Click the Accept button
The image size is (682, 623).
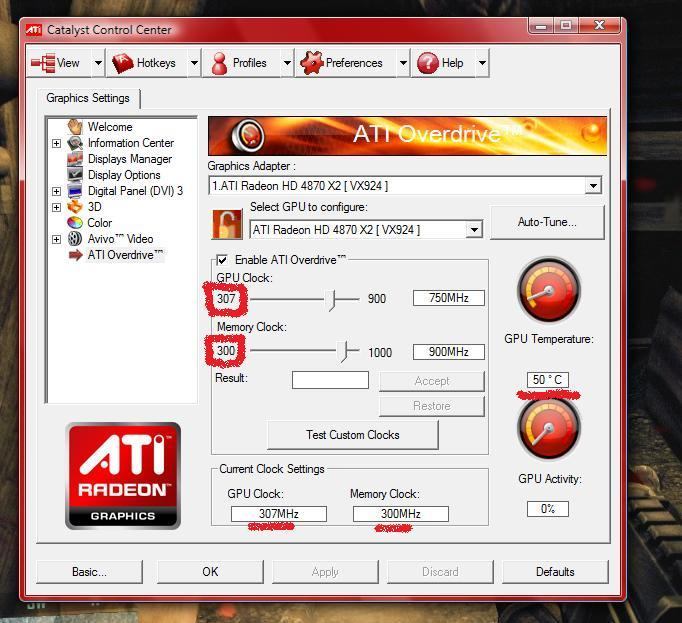[431, 381]
